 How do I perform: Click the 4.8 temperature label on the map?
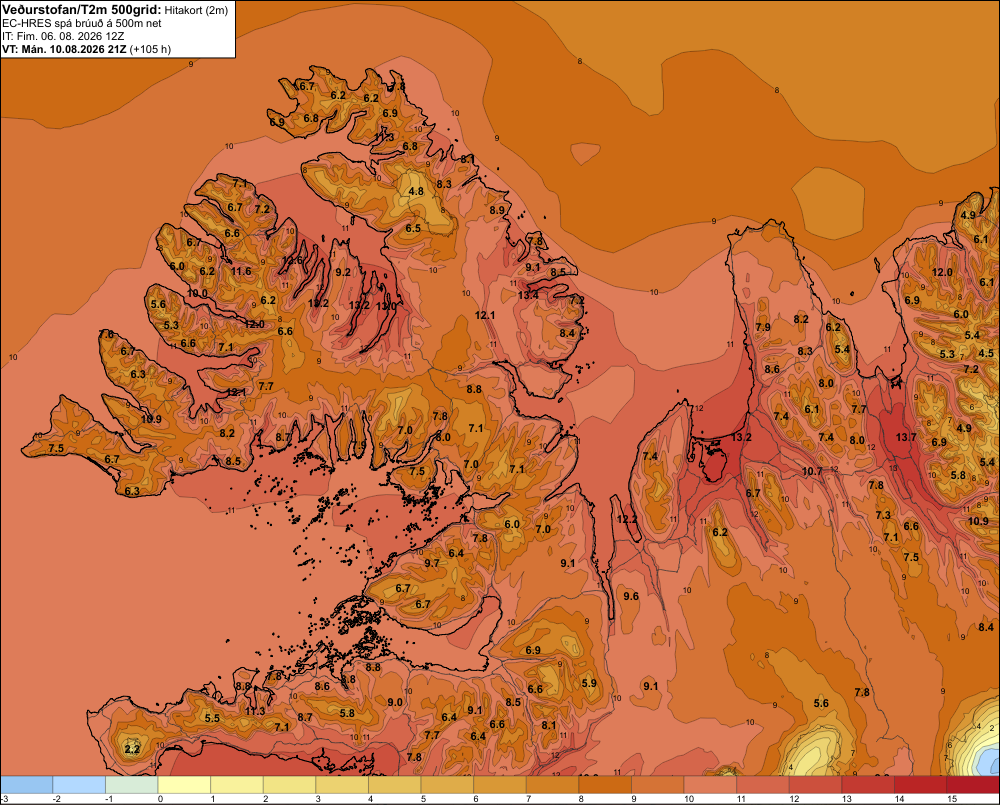coord(416,191)
